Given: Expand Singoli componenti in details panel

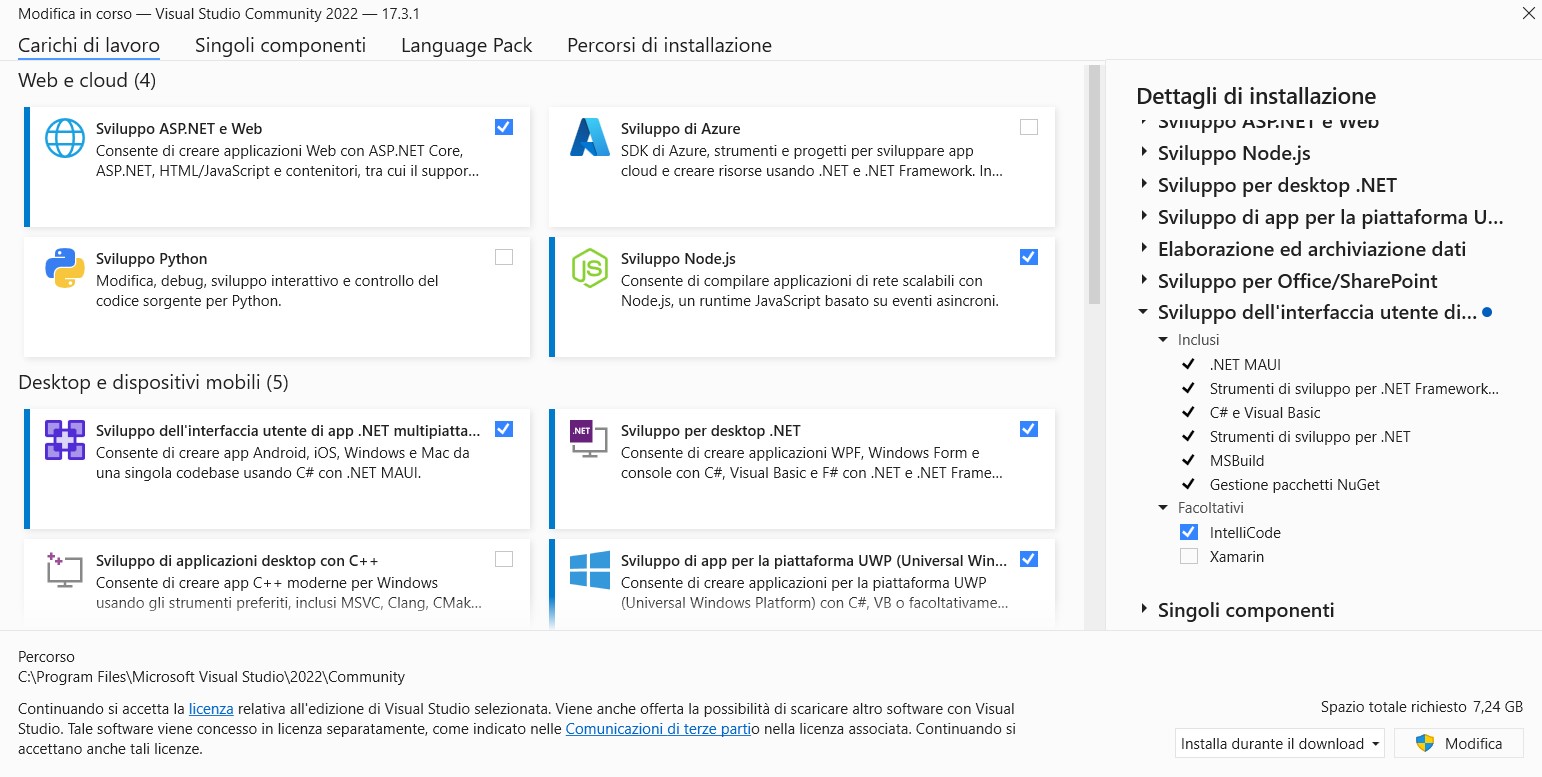Looking at the screenshot, I should 1144,610.
